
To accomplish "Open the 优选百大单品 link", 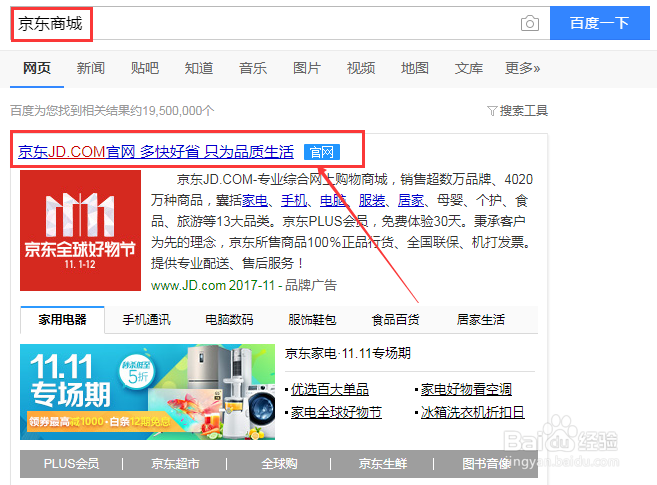I will [330, 389].
